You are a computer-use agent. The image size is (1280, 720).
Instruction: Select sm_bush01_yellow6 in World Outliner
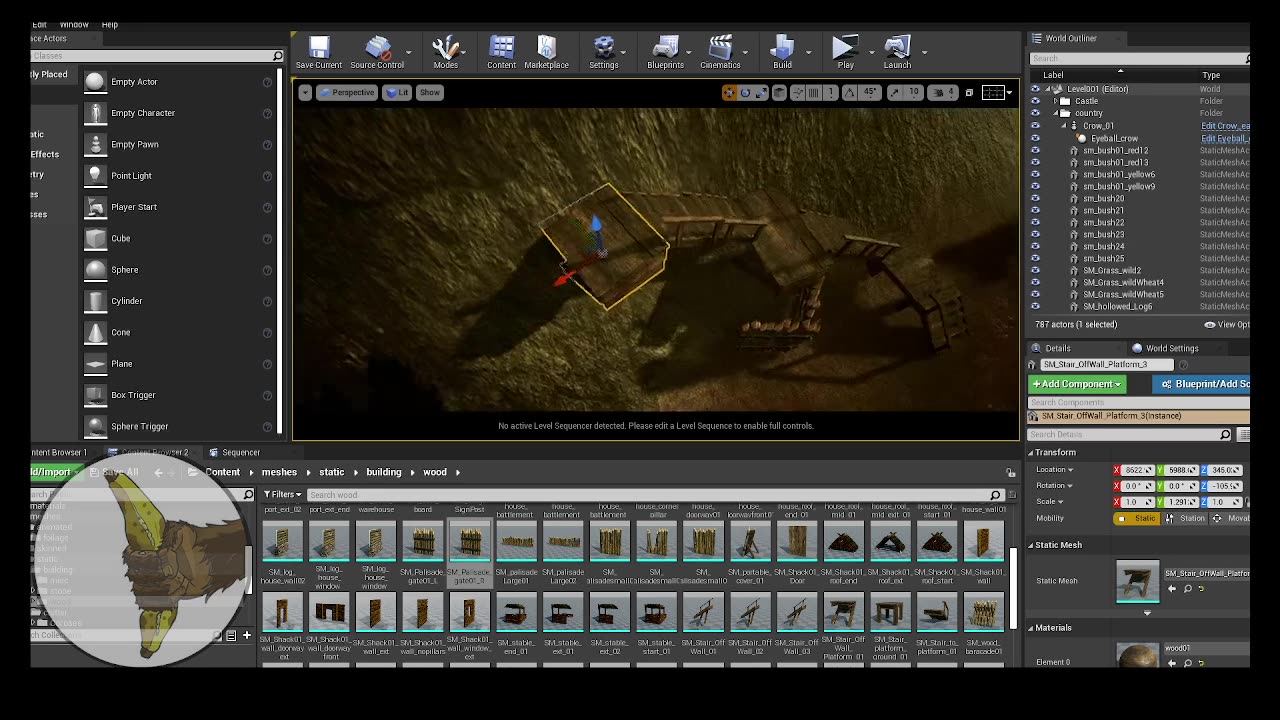click(1119, 174)
